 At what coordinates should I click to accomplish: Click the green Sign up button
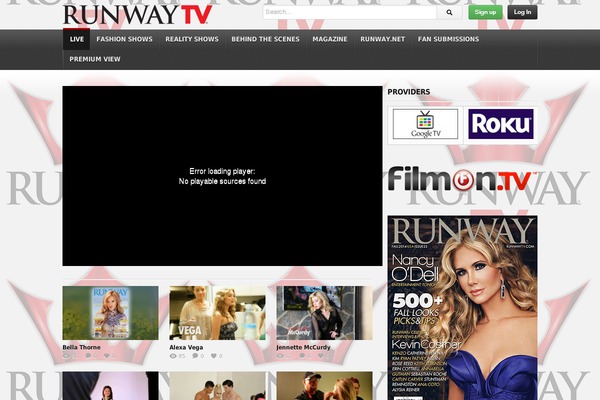click(485, 12)
